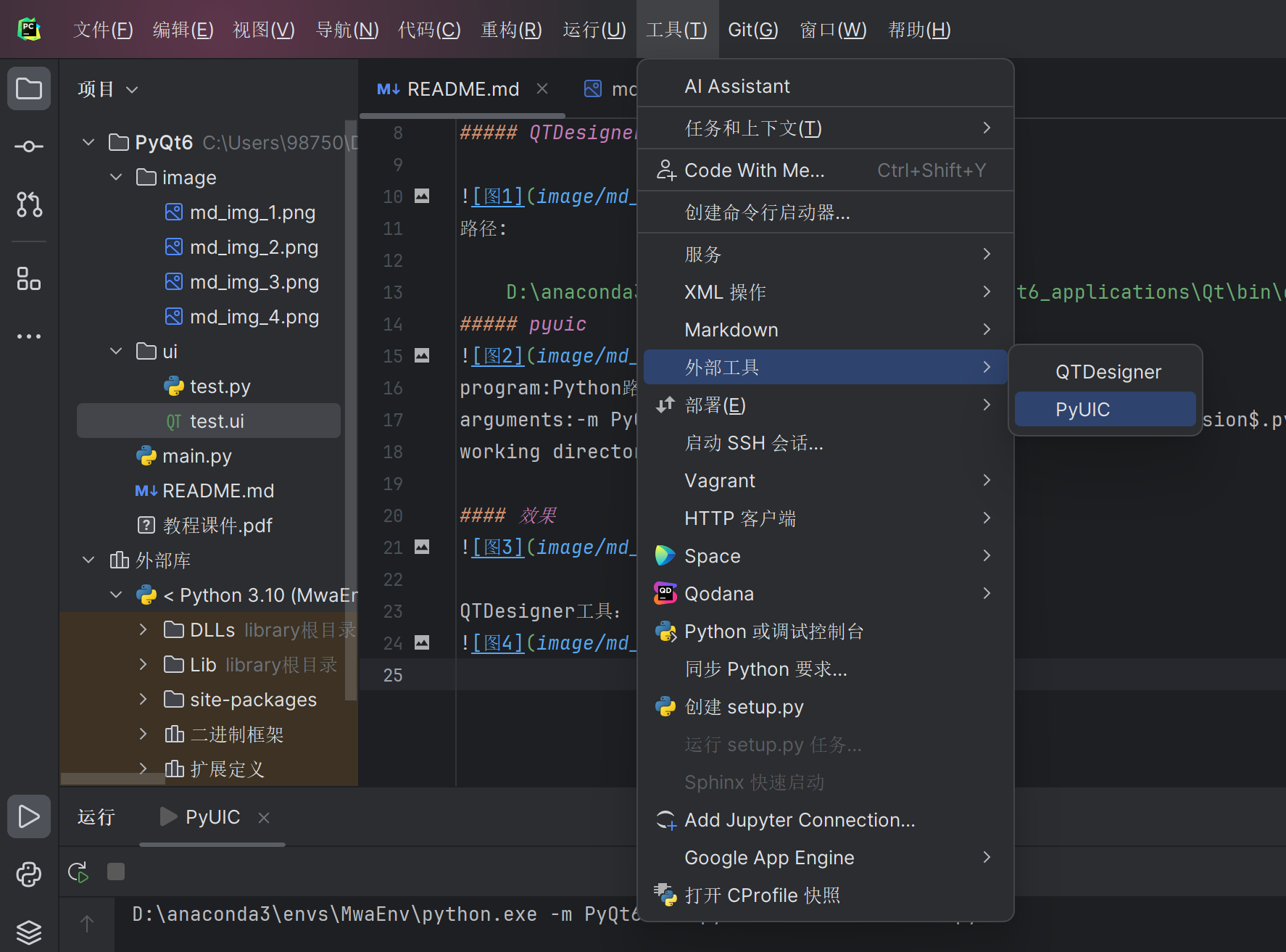Open the Qodana submenu
Viewport: 1286px width, 952px height.
click(825, 594)
